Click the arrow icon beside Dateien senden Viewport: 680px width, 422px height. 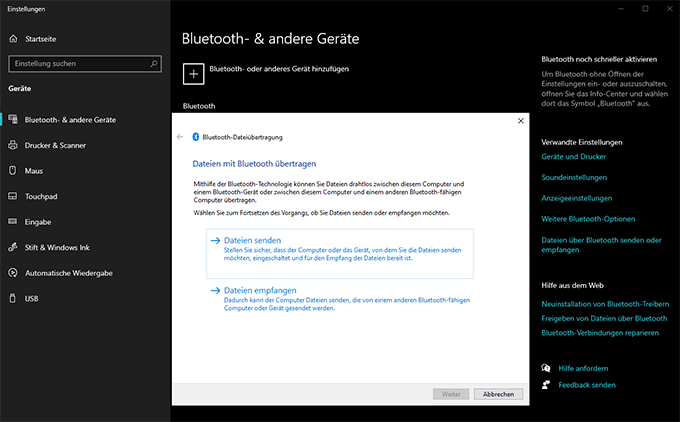pos(215,240)
